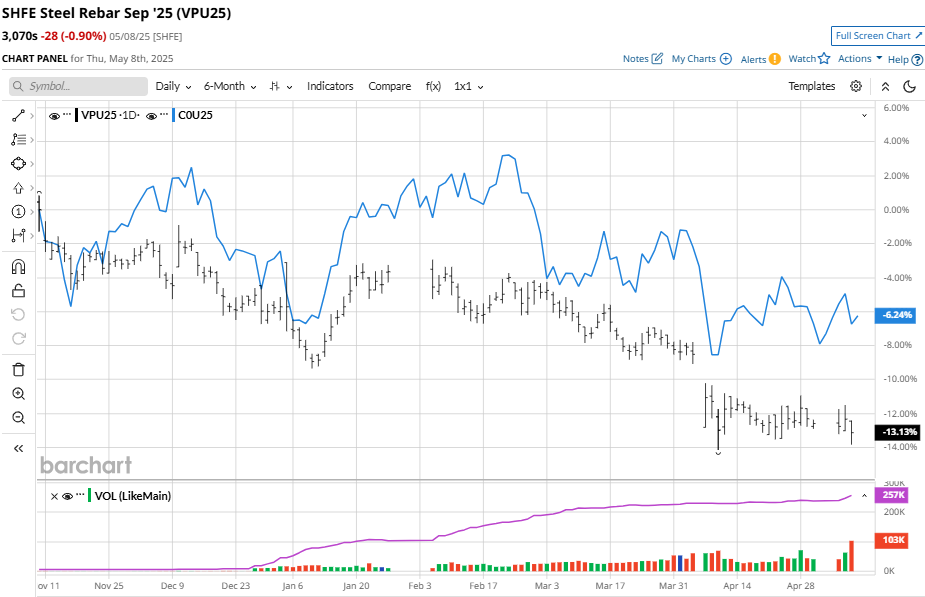Image resolution: width=925 pixels, height=597 pixels.
Task: Open the Templates menu
Action: coord(812,86)
